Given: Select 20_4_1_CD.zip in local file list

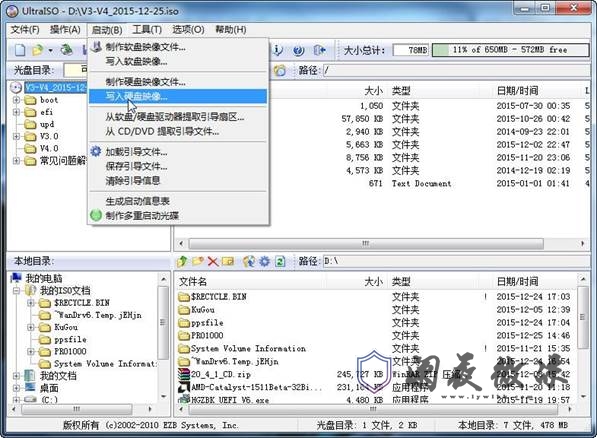Looking at the screenshot, I should coord(221,374).
